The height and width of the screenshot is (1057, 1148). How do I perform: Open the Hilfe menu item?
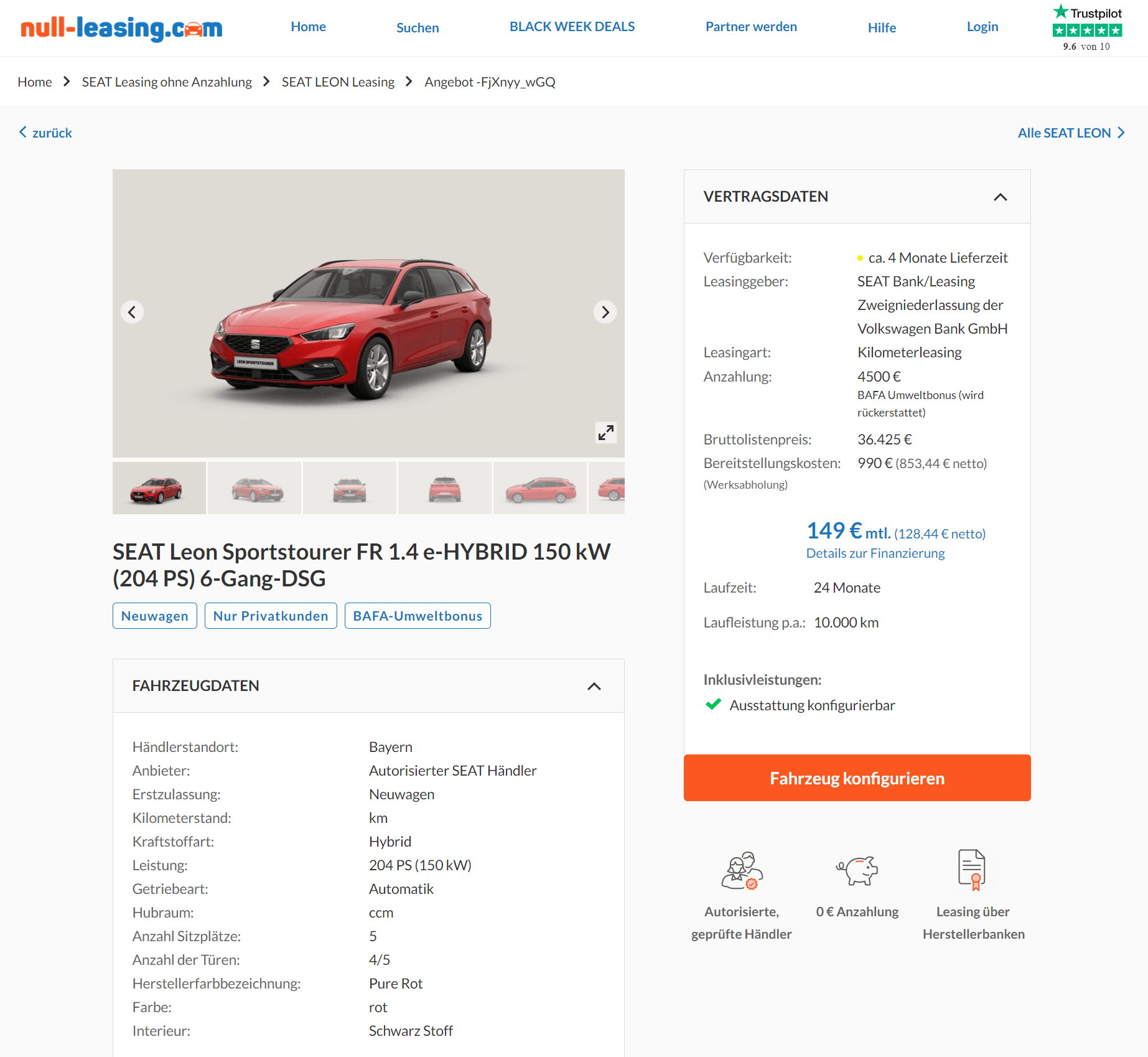882,28
